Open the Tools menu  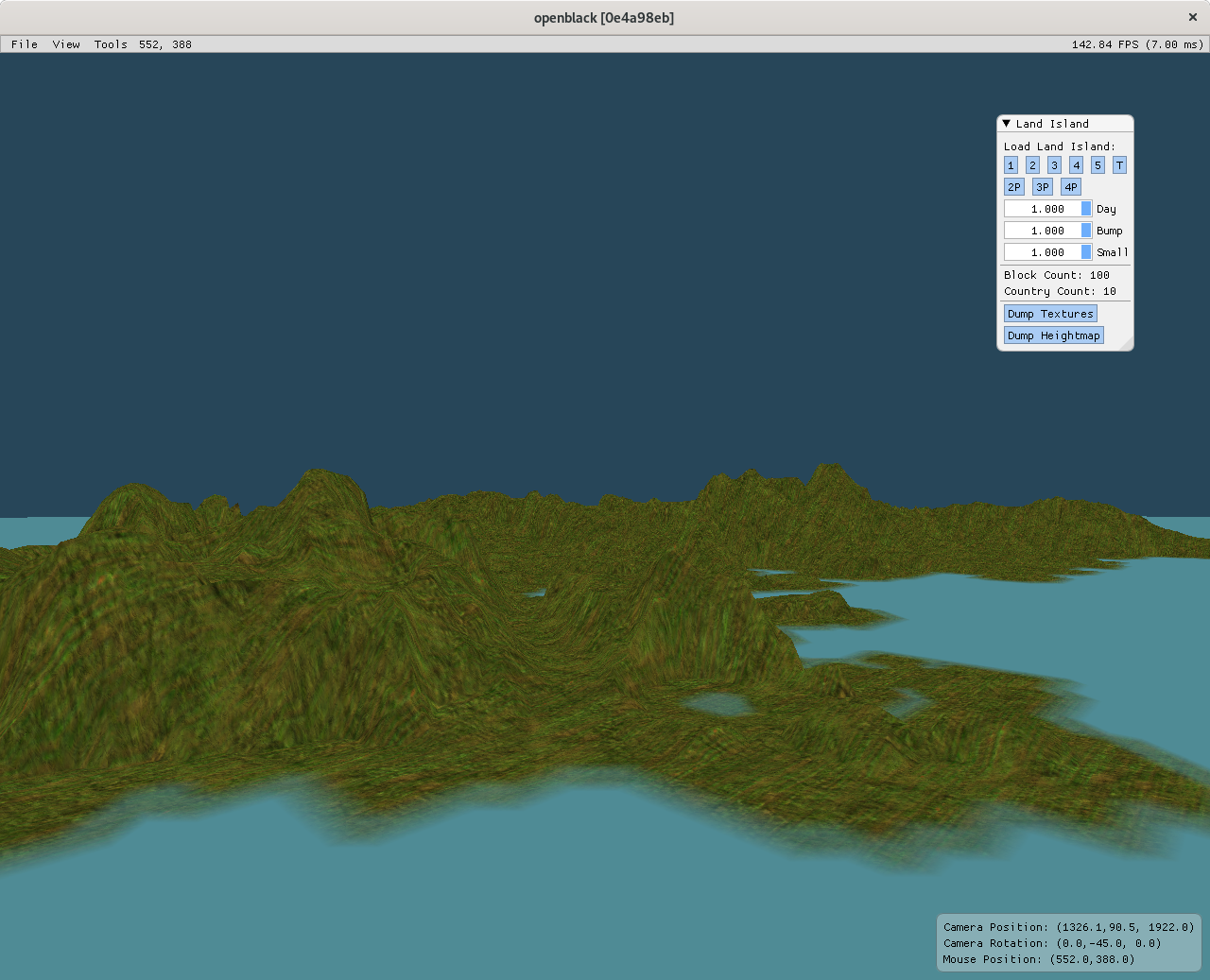tap(110, 43)
